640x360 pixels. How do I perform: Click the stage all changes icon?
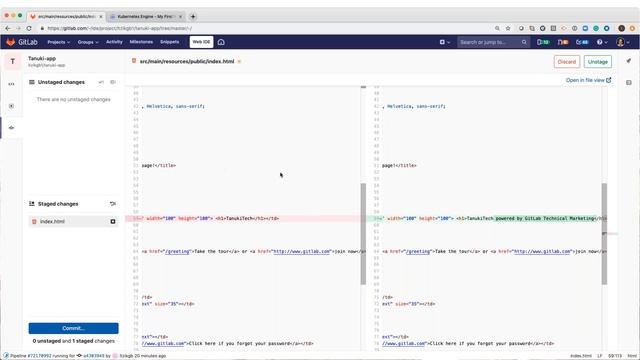(x=101, y=82)
